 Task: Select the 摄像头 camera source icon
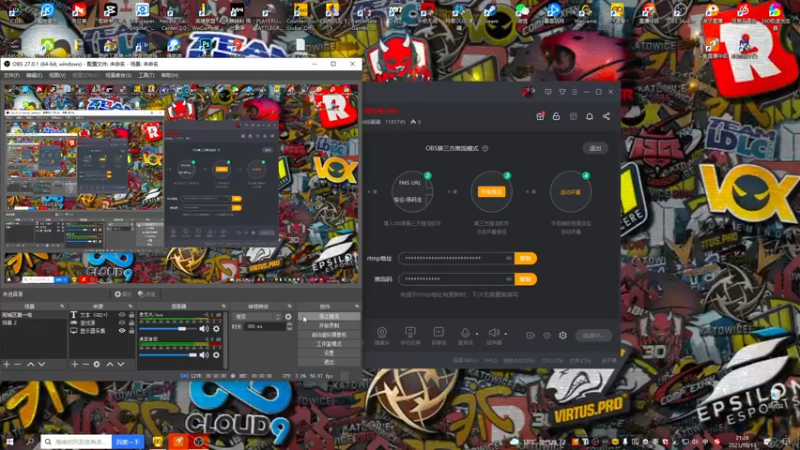coord(382,332)
